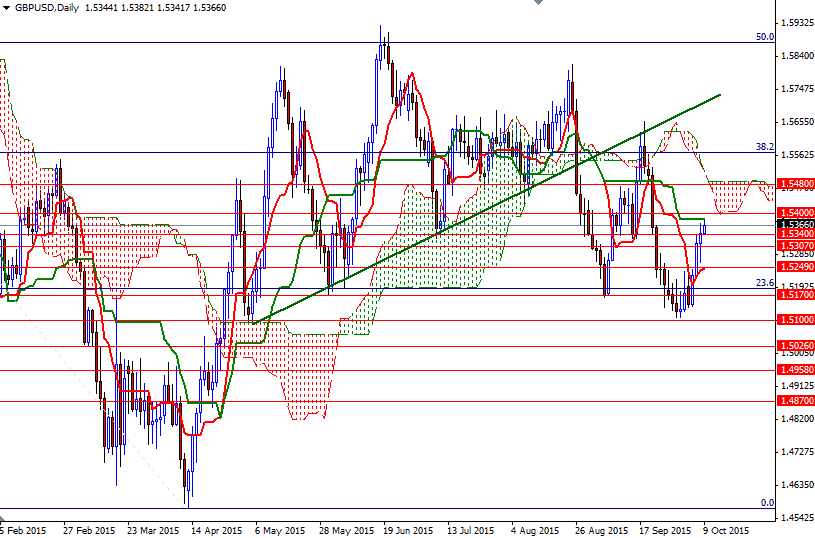Click the upper end of green trendline
This screenshot has width=815, height=538.
[x=720, y=95]
